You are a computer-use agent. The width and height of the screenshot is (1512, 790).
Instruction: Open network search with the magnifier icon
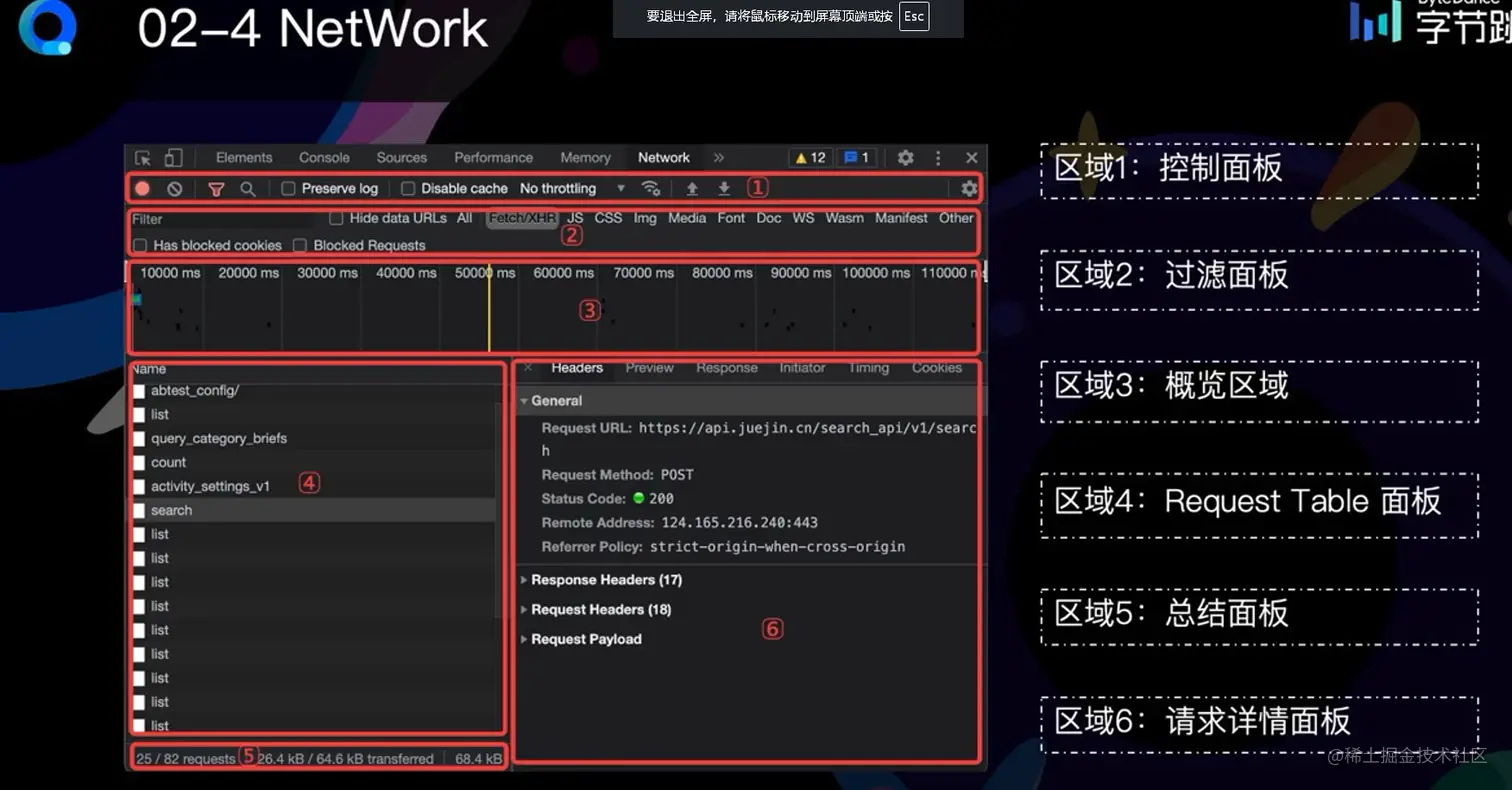click(x=247, y=188)
